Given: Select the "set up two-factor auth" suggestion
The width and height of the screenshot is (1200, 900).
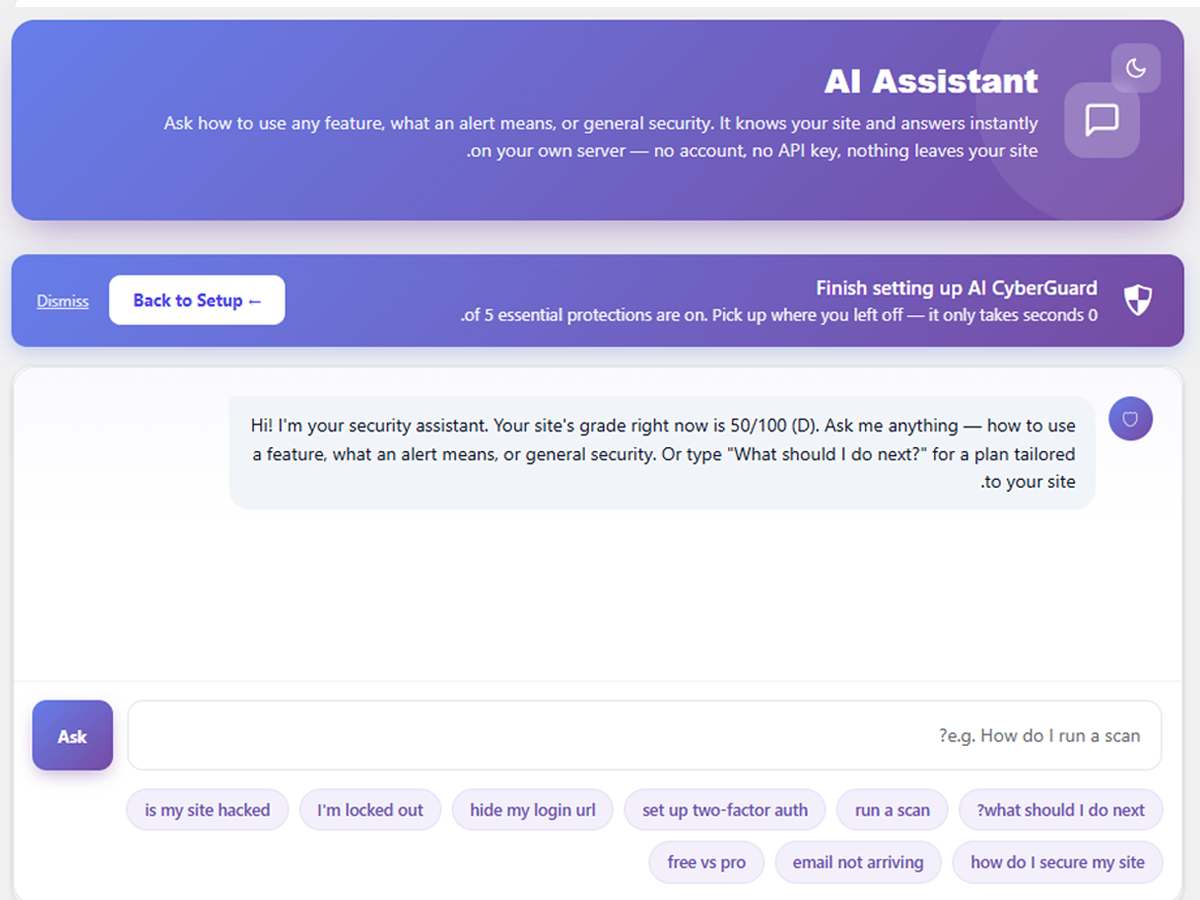Looking at the screenshot, I should pos(725,810).
